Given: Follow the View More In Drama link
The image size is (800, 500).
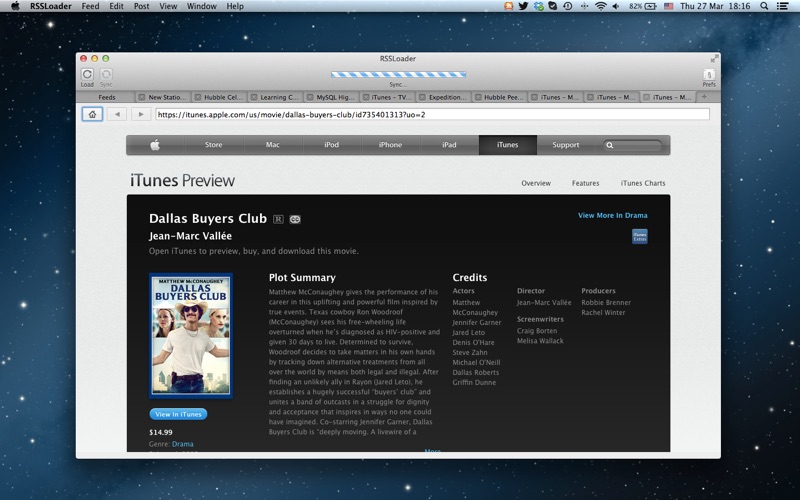Looking at the screenshot, I should [612, 215].
